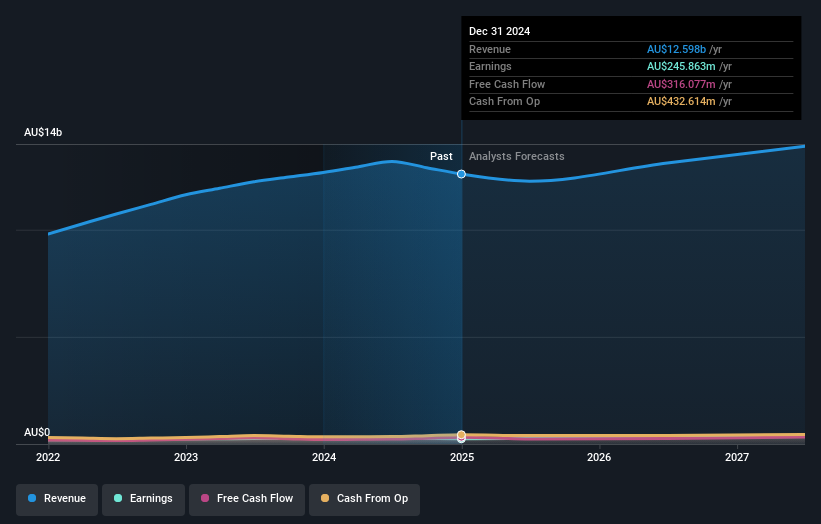Click the Cash From Op row label in tooltip
Viewport: 821px width, 524px height.
[504, 102]
